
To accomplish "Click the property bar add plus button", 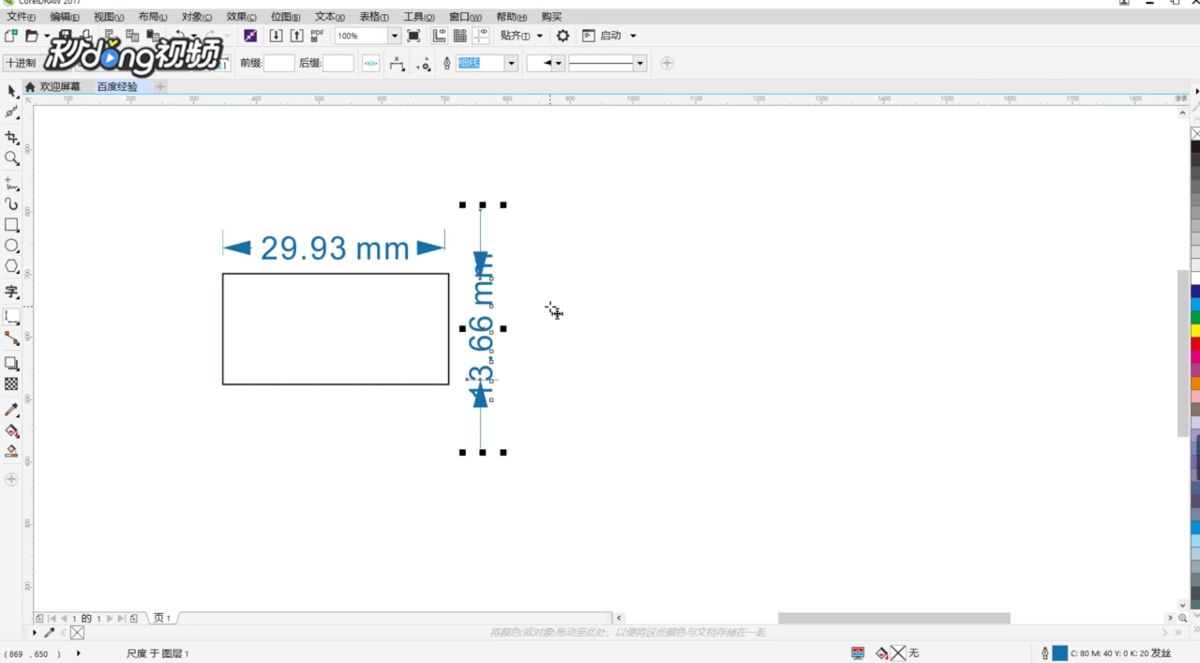I will [667, 63].
